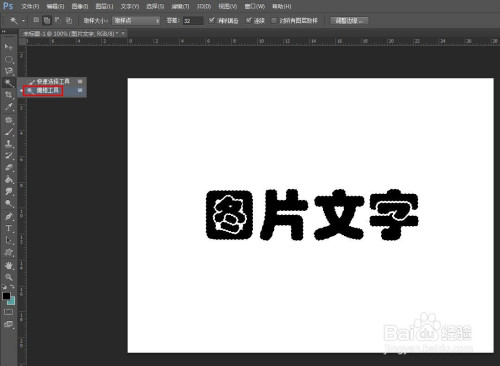500x366 pixels.
Task: Close the 未标题-1 document tab
Action: 123,33
